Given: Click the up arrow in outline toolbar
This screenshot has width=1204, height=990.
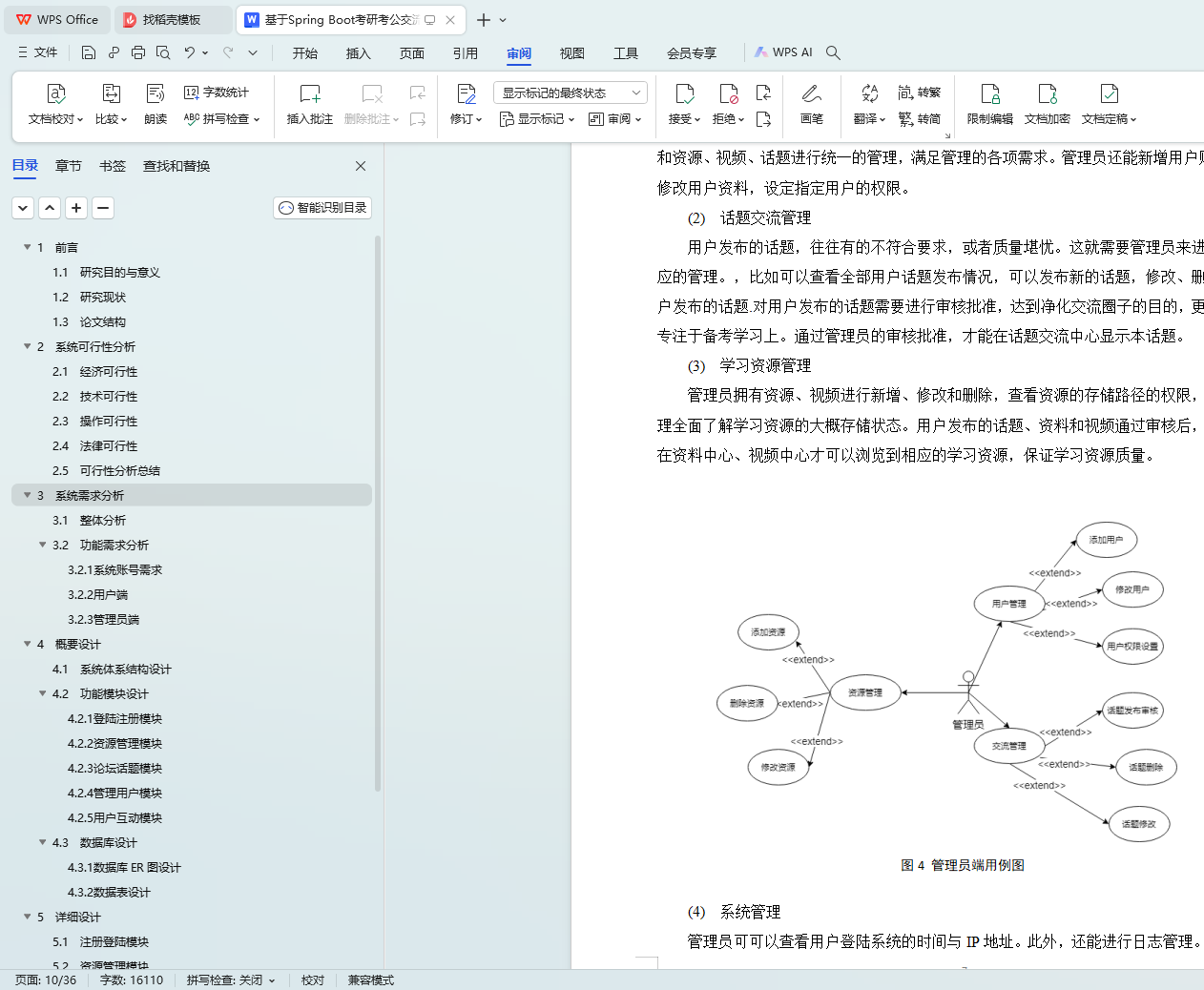Looking at the screenshot, I should pos(50,208).
